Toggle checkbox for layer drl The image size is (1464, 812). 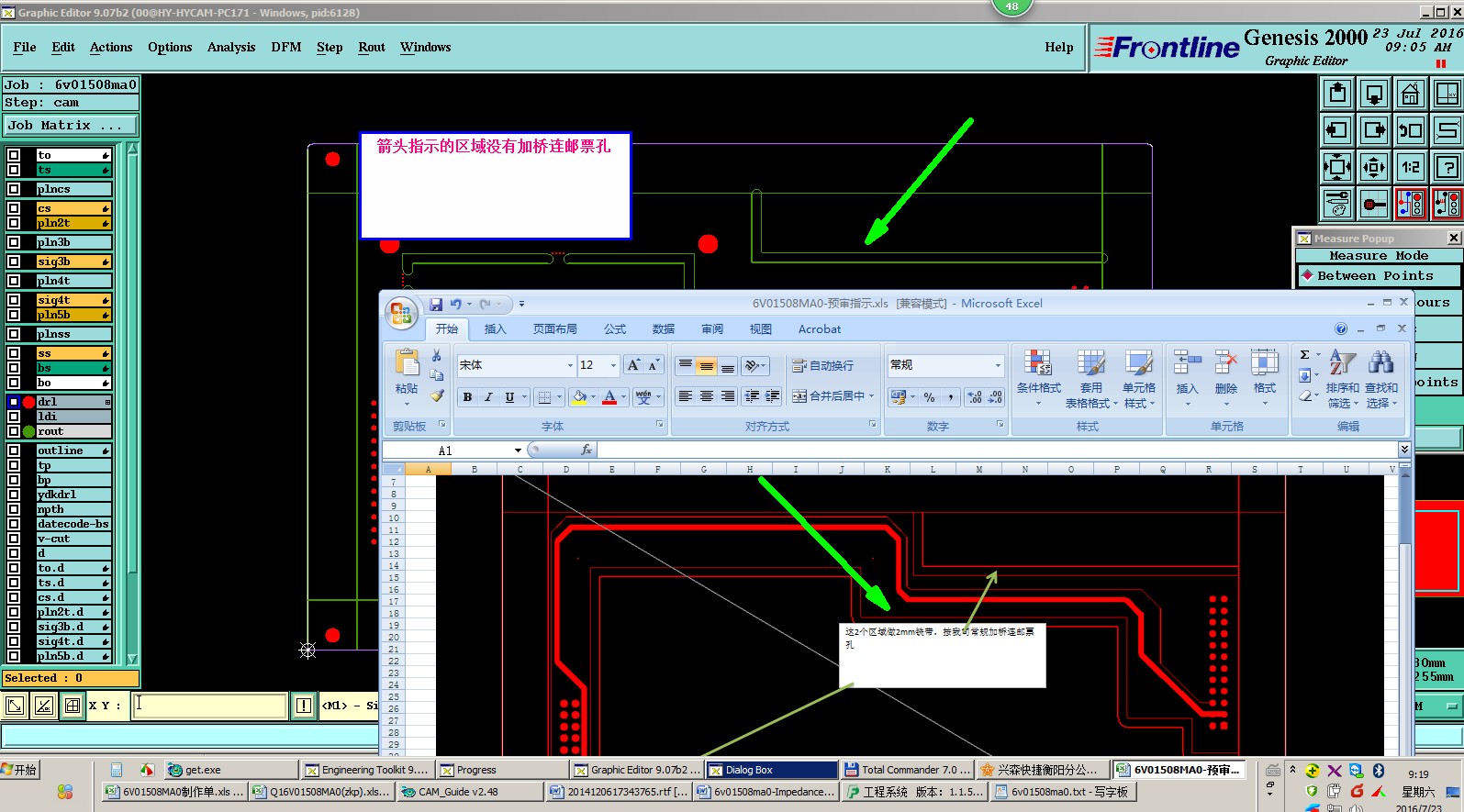[14, 402]
